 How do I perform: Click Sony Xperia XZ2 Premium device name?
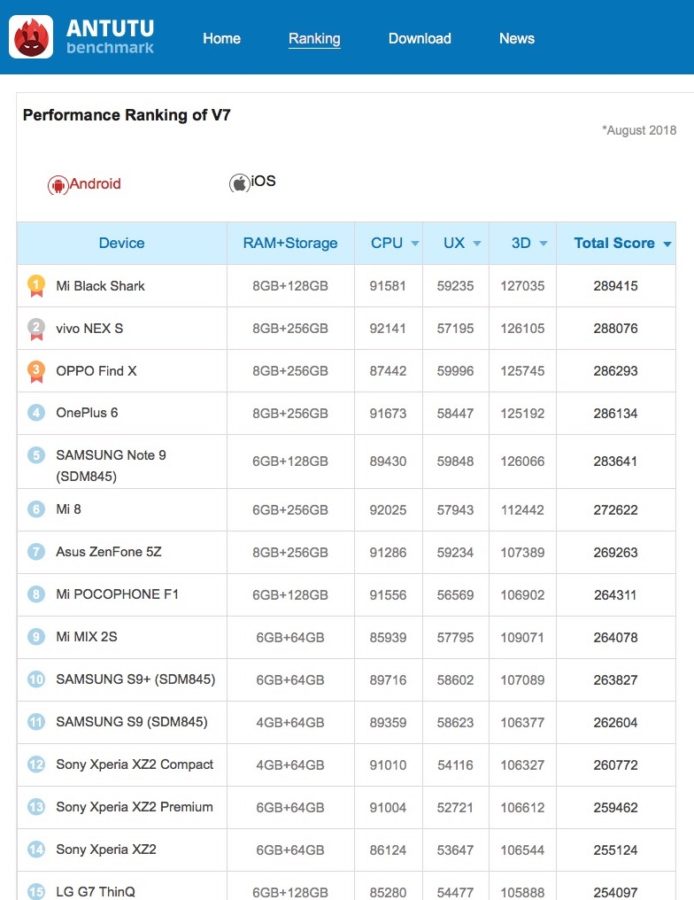pyautogui.click(x=134, y=807)
